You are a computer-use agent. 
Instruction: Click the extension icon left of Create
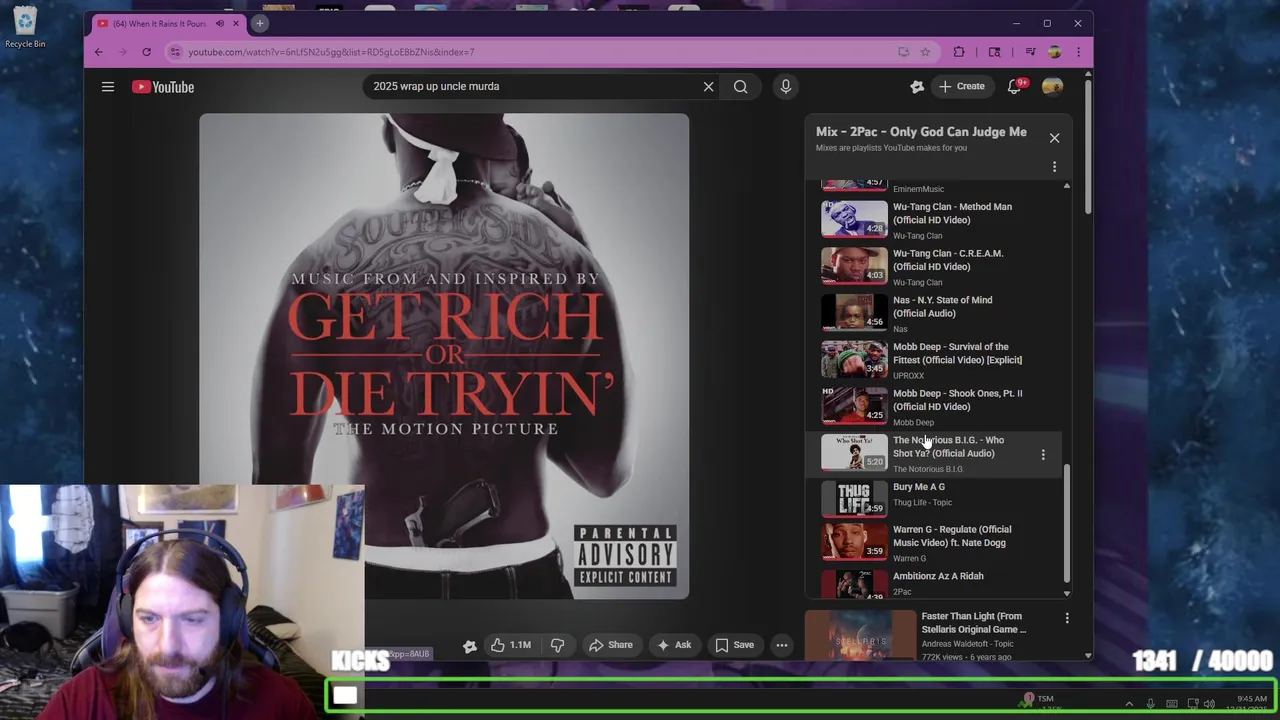[x=917, y=87]
